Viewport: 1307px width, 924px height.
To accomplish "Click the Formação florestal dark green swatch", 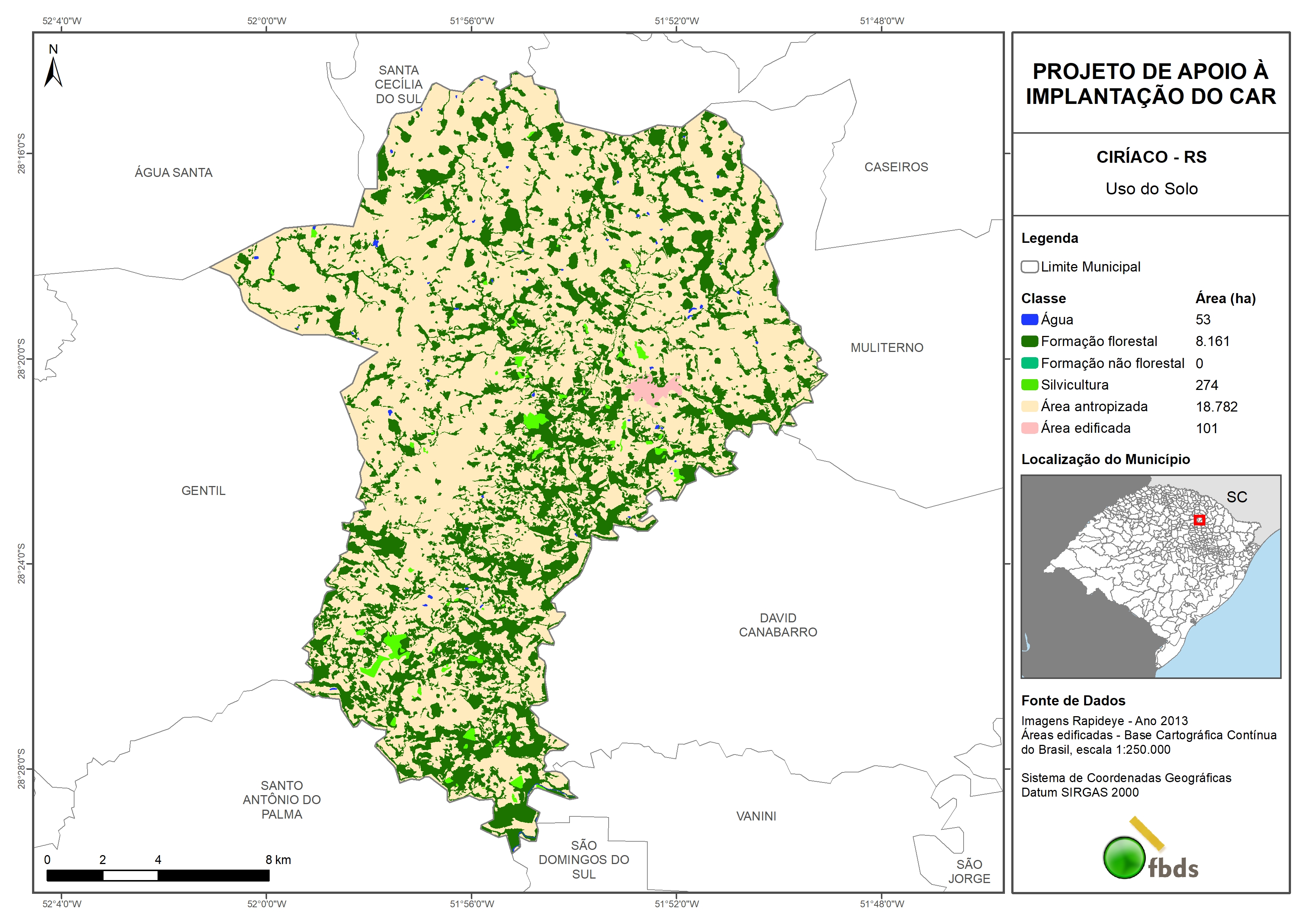I will click(1029, 341).
